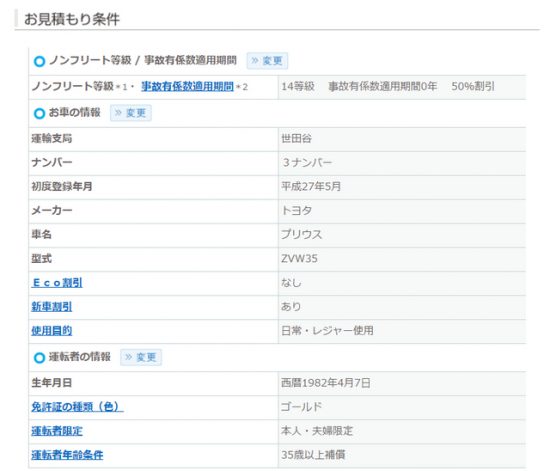Screen dimensions: 550x471
Task: Select the value 世田谷
Action: pos(296,139)
